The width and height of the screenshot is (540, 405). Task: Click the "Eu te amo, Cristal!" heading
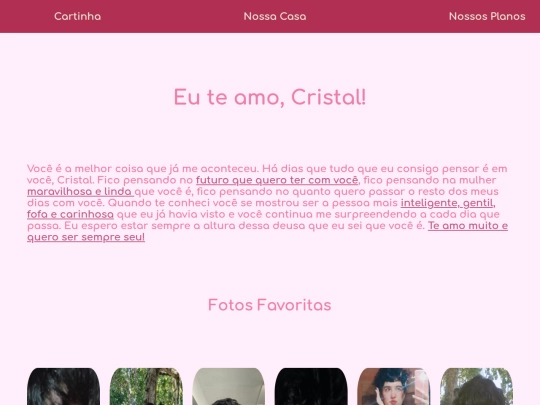point(270,97)
